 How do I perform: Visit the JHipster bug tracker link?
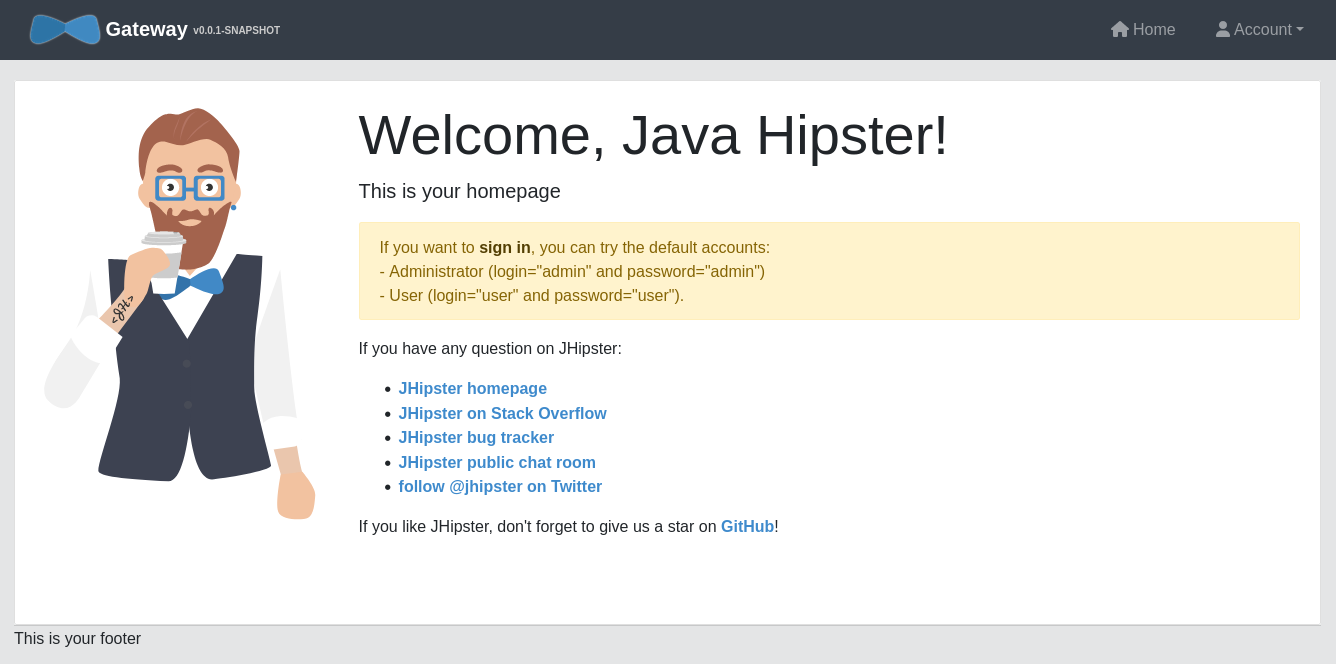coord(476,438)
